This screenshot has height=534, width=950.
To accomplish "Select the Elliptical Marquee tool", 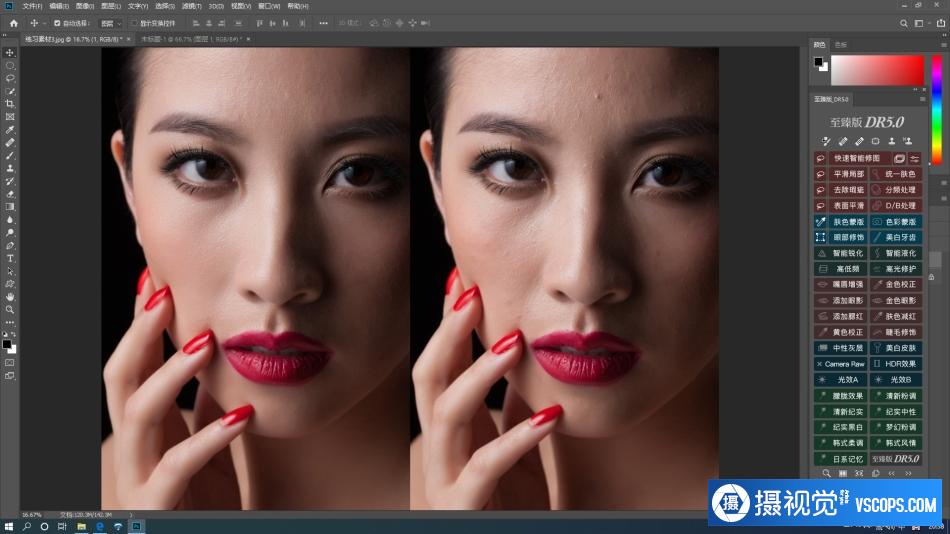I will click(x=10, y=65).
